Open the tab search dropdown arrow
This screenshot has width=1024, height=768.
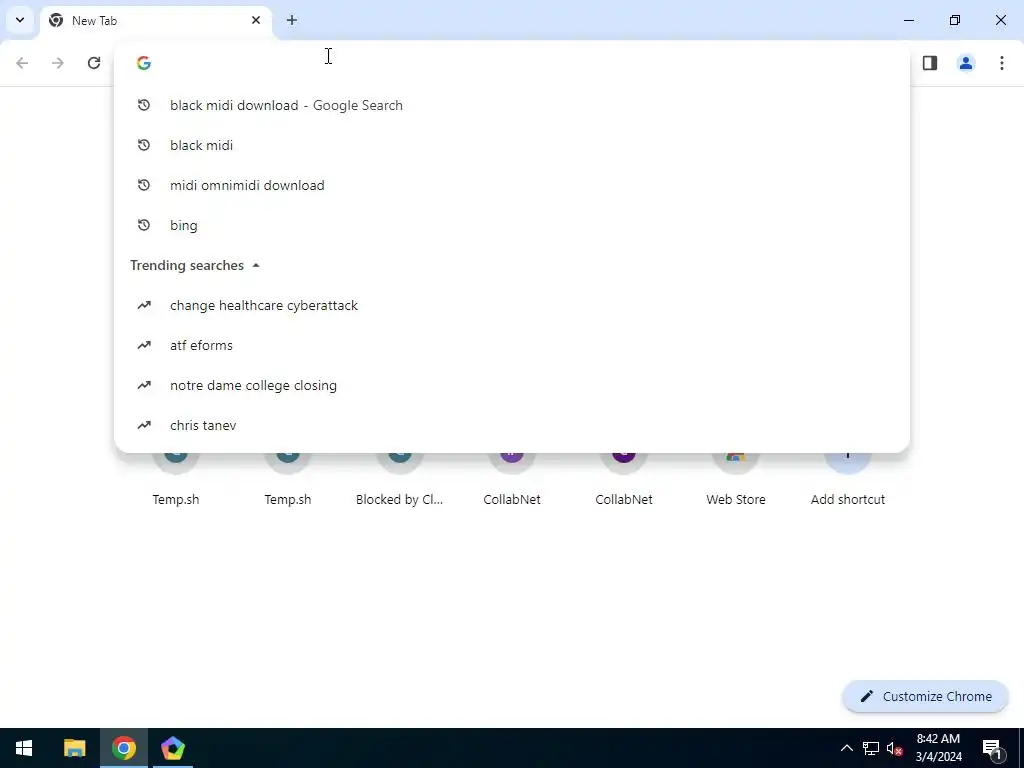(x=20, y=20)
